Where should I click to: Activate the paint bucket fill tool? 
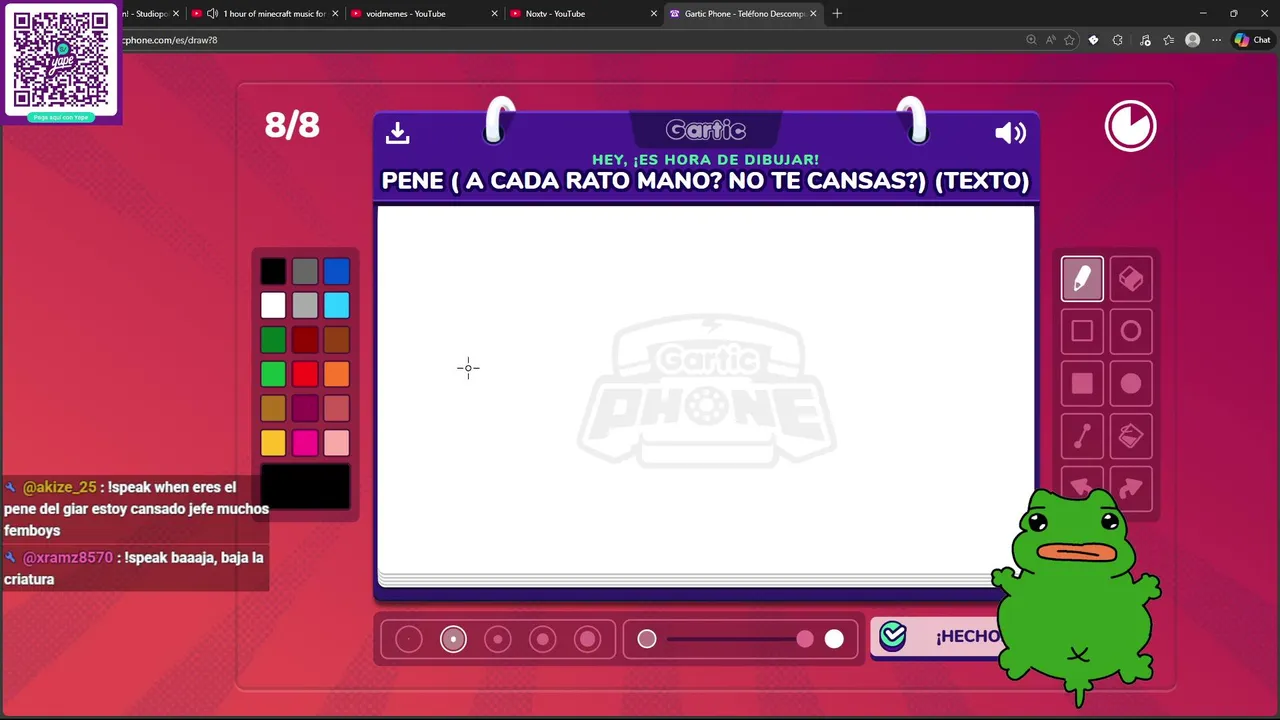click(1131, 435)
